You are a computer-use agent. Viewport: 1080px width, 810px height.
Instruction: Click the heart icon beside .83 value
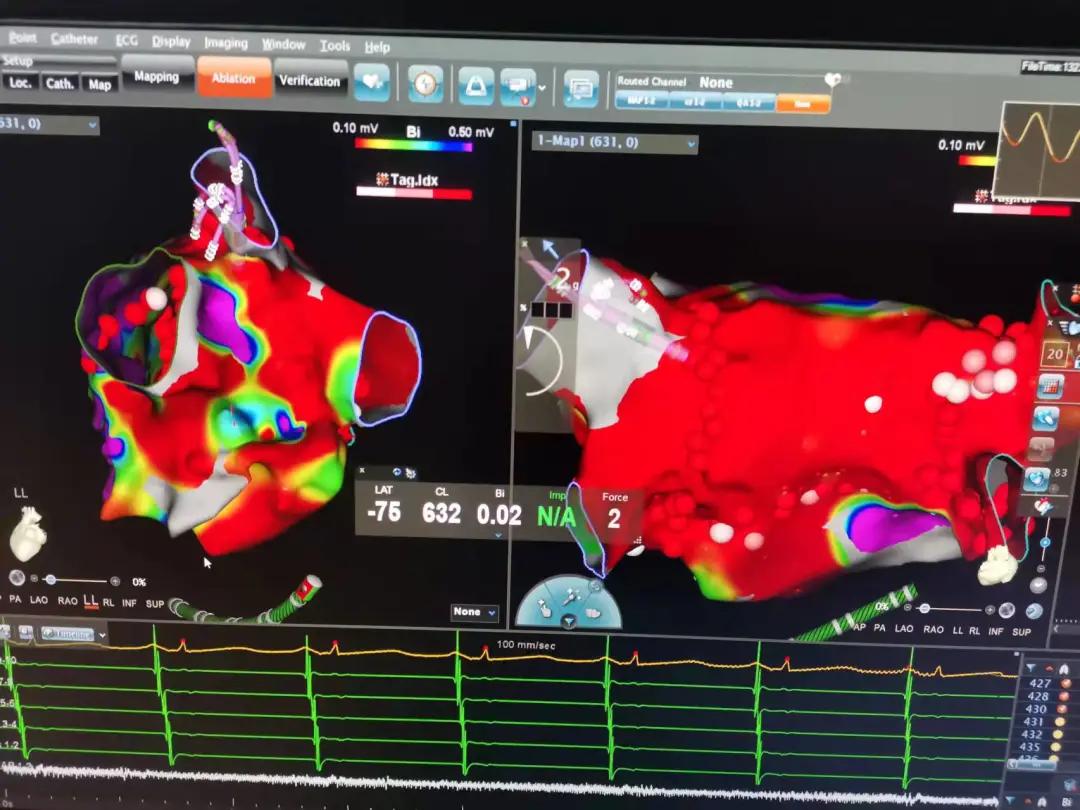tap(1037, 478)
